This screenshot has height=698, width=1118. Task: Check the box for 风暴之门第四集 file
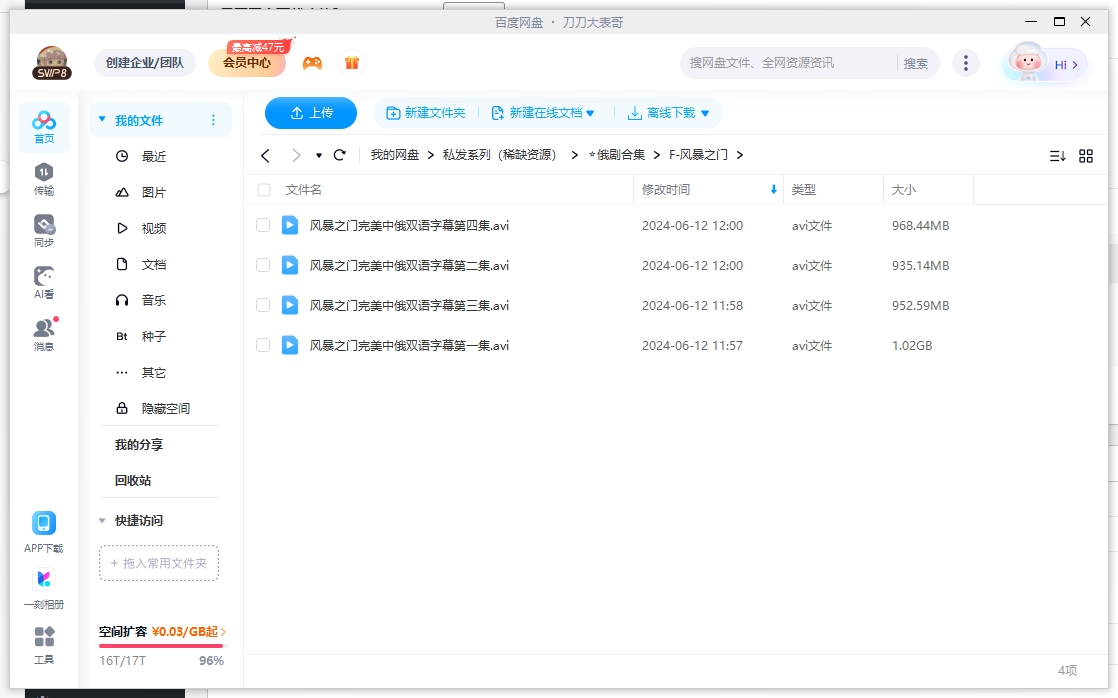[262, 225]
